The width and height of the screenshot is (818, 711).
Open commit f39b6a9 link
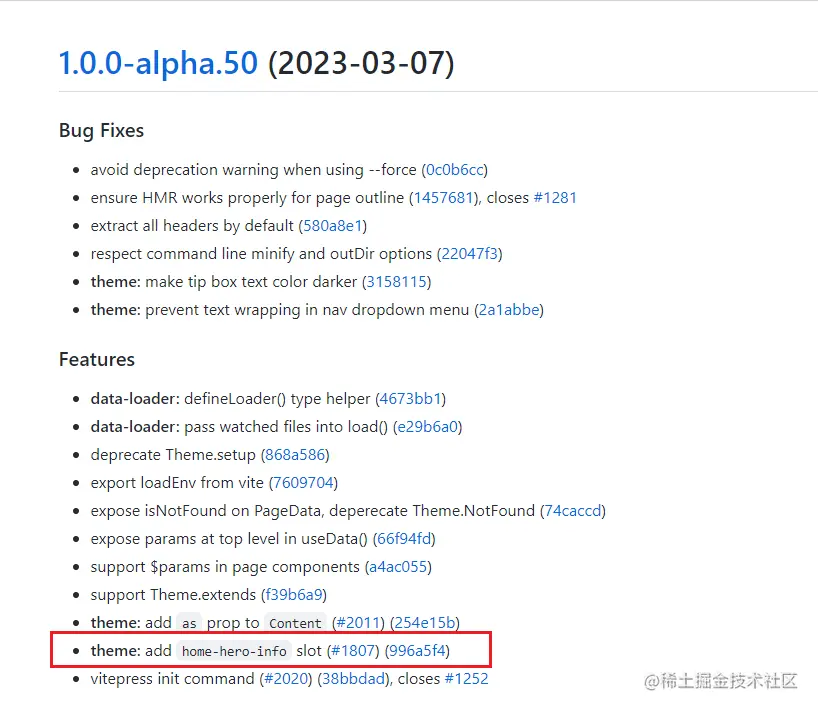coord(294,595)
